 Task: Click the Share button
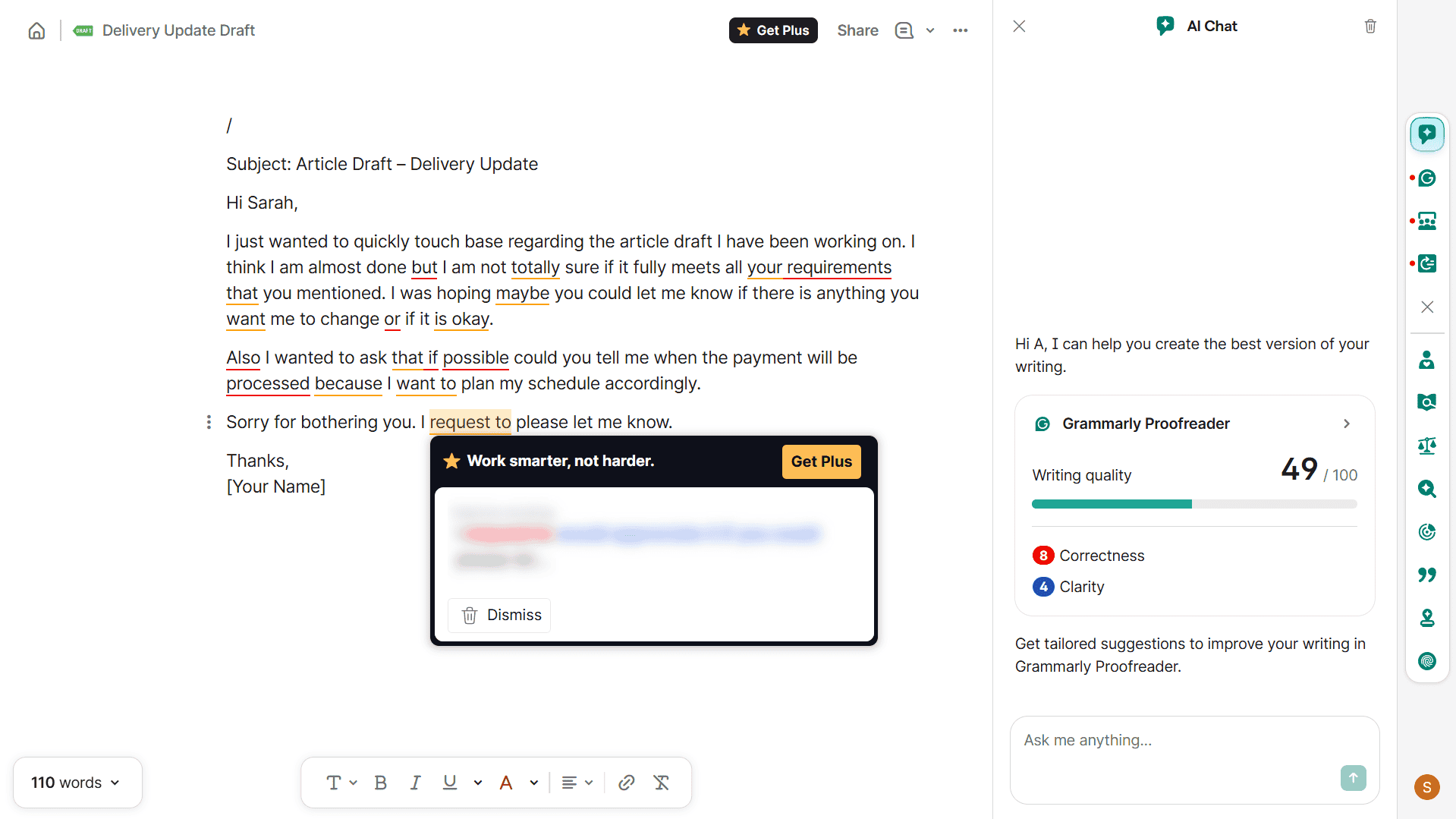(857, 30)
